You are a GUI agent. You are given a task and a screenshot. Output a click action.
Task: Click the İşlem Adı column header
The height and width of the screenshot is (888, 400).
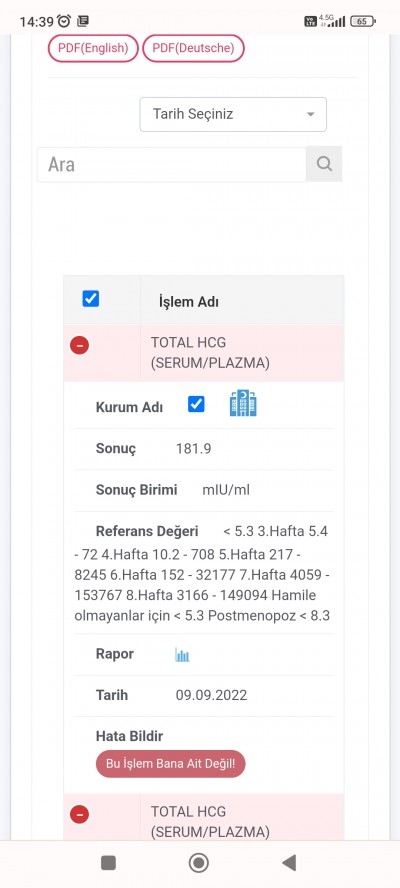click(x=189, y=302)
